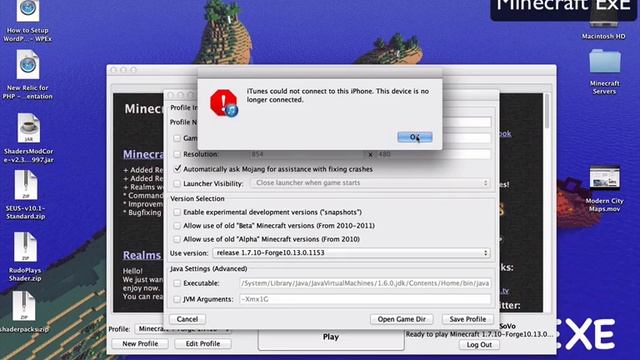The image size is (640, 360).
Task: Select the shaderpacks.zip desktop icon
Action: click(24, 306)
